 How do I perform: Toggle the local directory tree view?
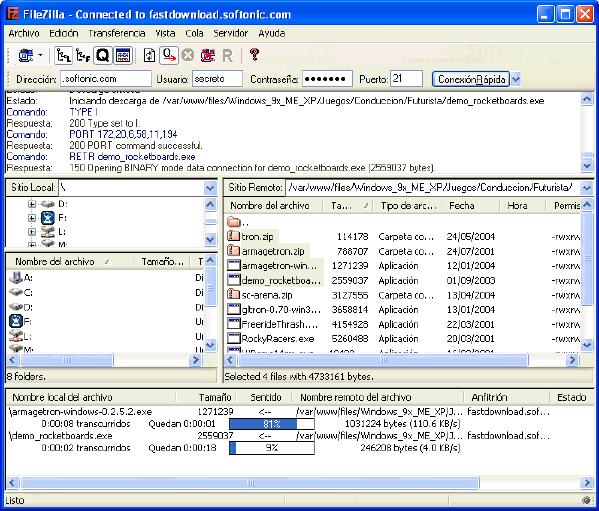(63, 56)
